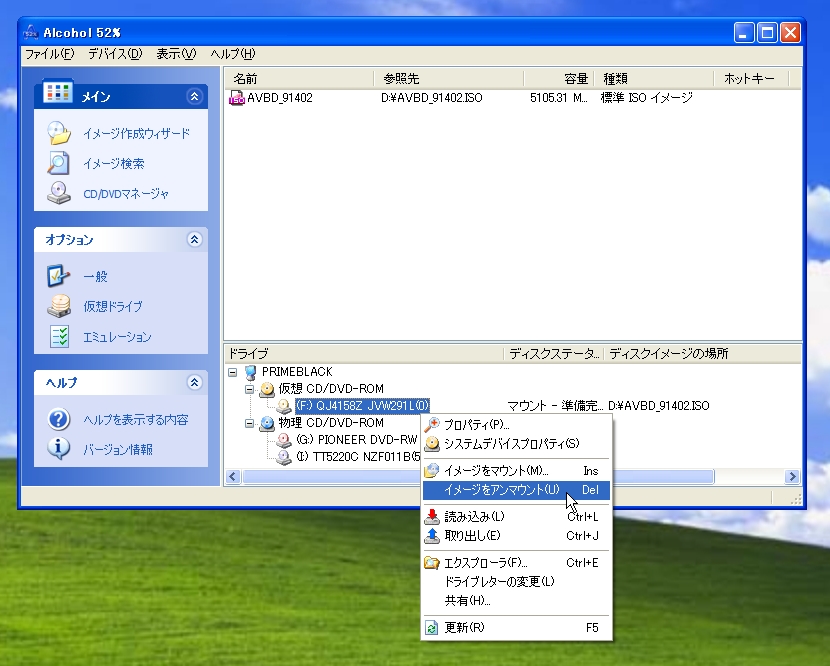Image resolution: width=830 pixels, height=666 pixels.
Task: Open the CD/DVDマネージャ link
Action: point(126,194)
